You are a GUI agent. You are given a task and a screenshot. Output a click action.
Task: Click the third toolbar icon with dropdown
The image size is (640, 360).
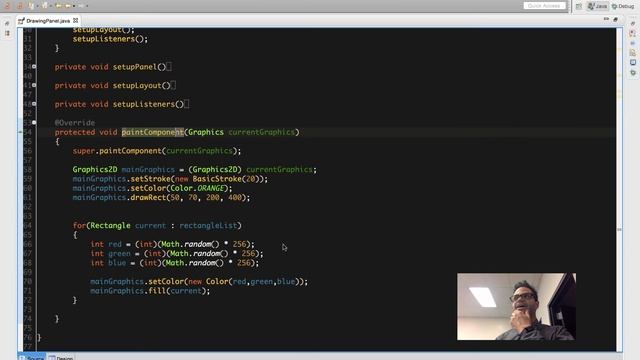coord(31,6)
